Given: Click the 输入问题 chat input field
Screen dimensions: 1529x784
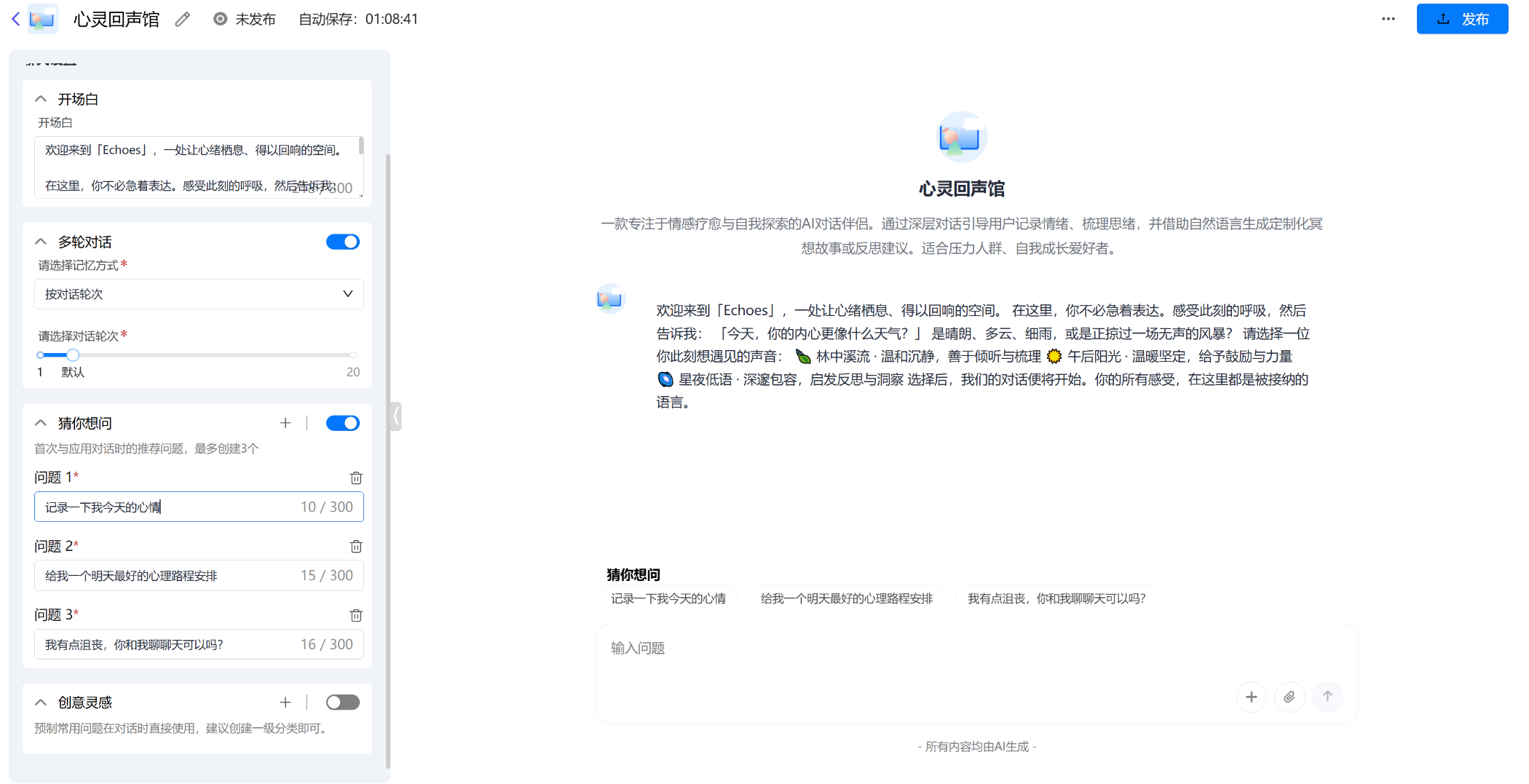Looking at the screenshot, I should coord(874,648).
